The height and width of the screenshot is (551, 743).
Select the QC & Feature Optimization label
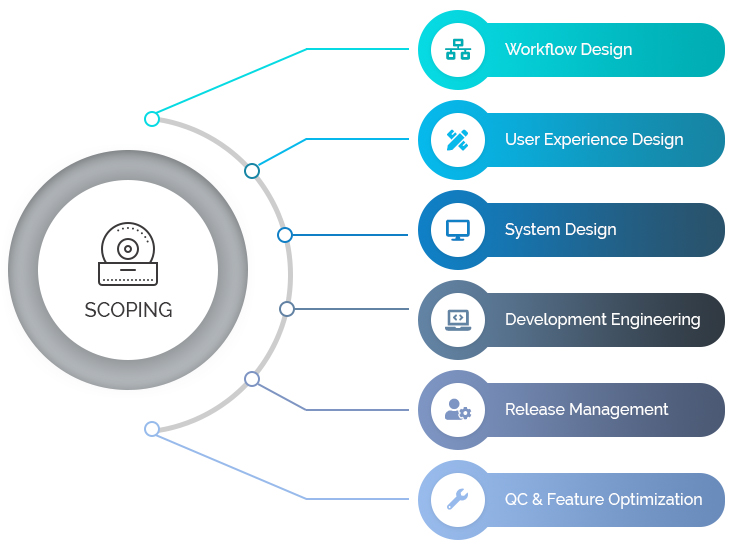(x=604, y=499)
